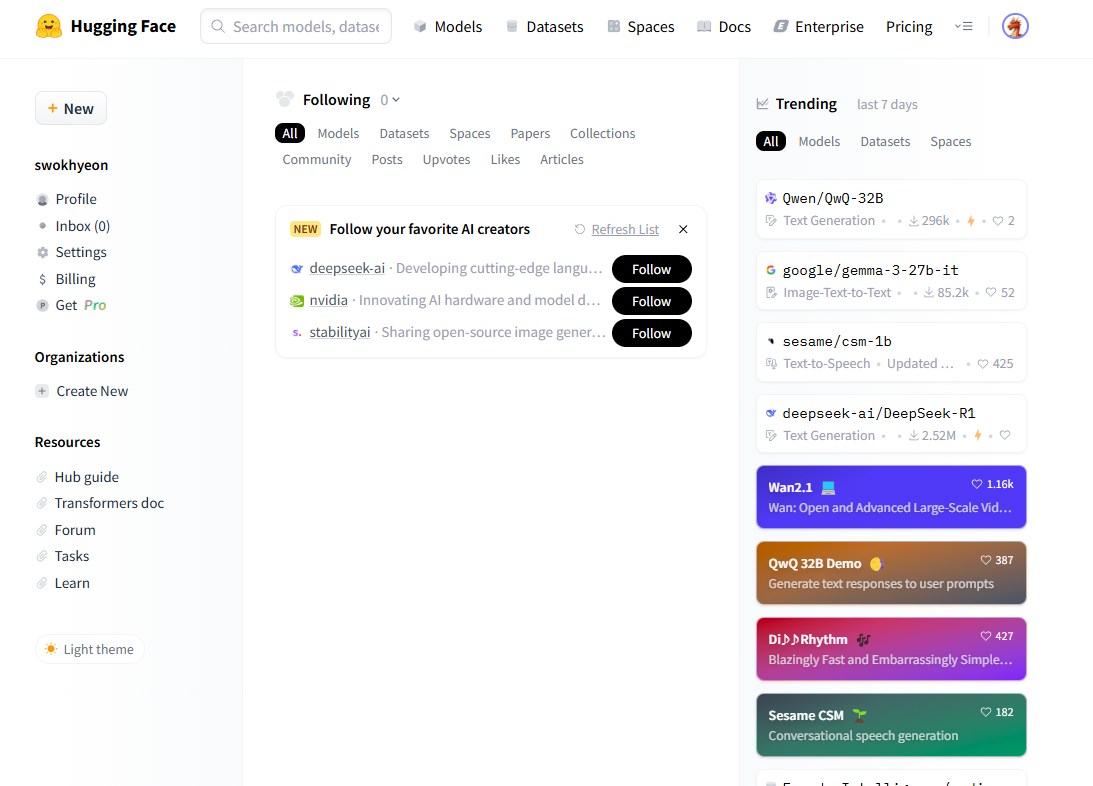
Task: Click the paperclip icon beside Hub guide
Action: pyautogui.click(x=42, y=477)
